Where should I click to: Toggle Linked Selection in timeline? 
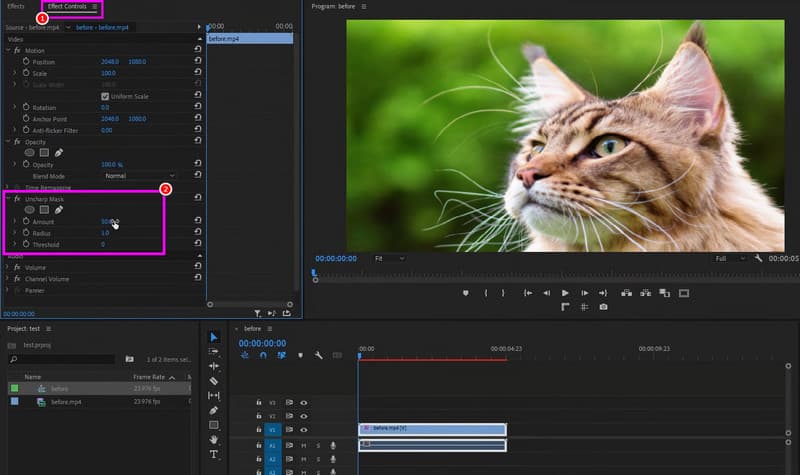282,355
